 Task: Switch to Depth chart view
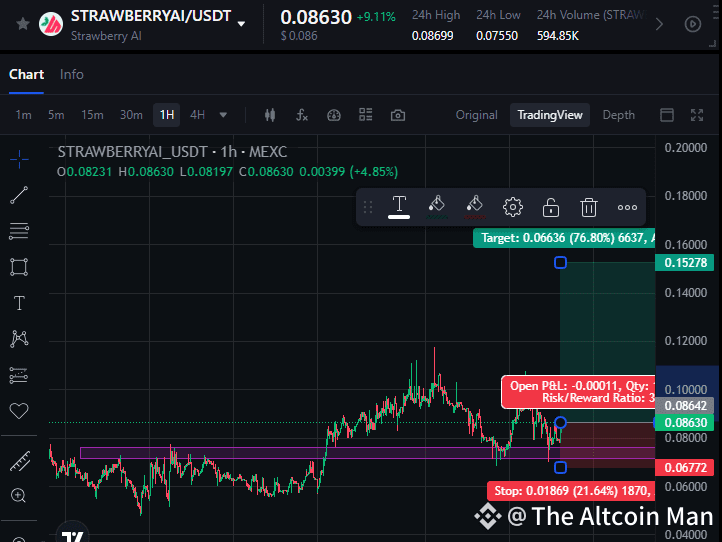618,115
